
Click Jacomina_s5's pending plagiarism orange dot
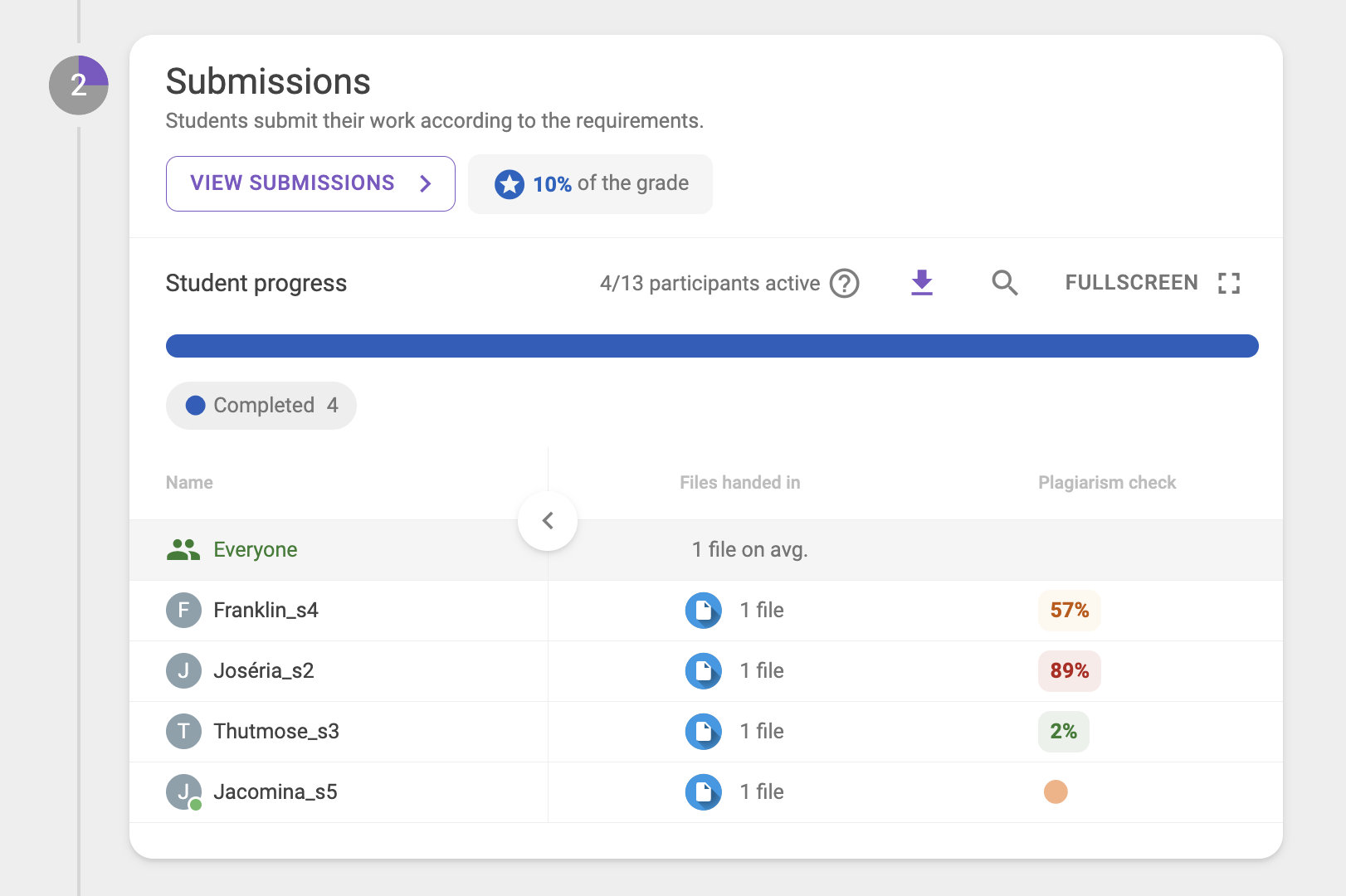[1056, 792]
